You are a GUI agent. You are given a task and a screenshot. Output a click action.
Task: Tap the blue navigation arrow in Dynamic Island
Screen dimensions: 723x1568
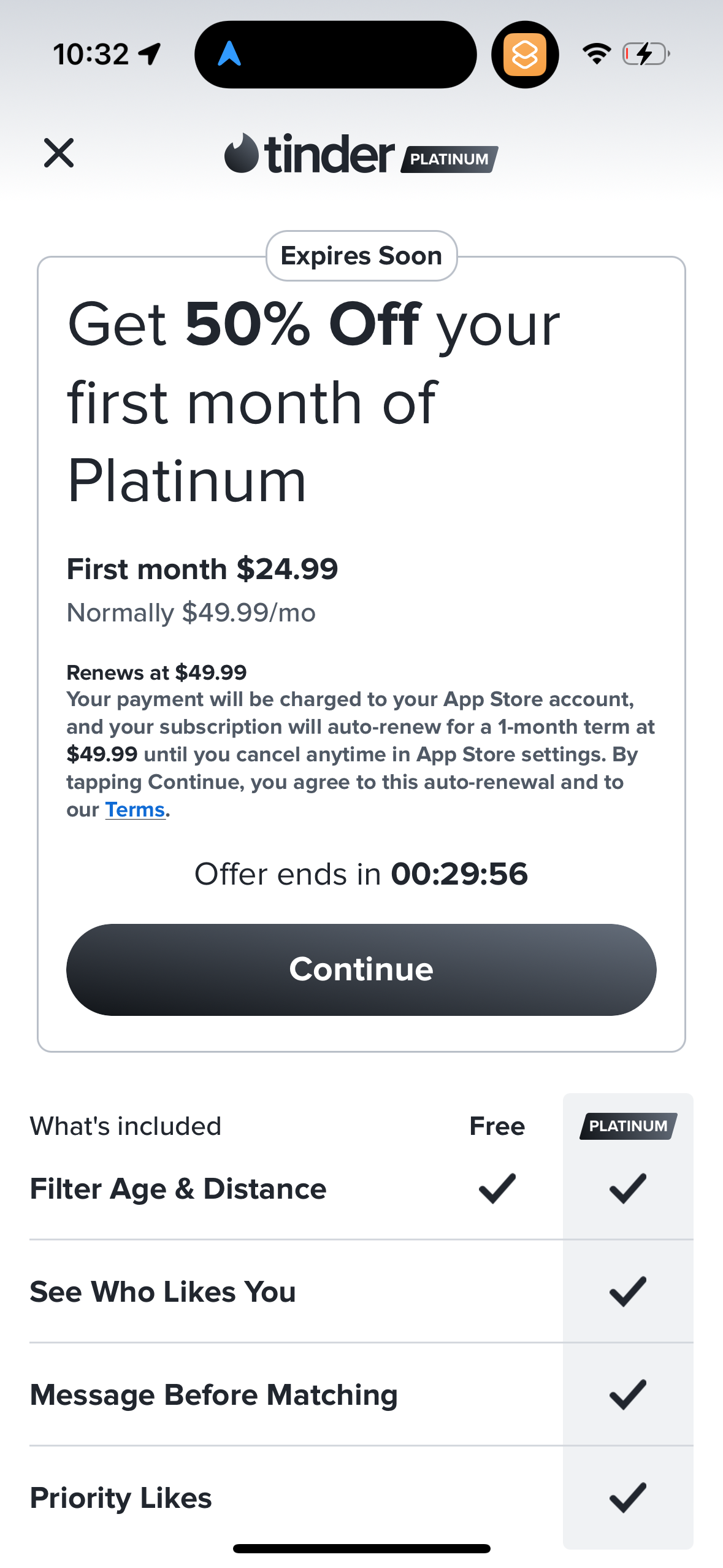pos(229,54)
